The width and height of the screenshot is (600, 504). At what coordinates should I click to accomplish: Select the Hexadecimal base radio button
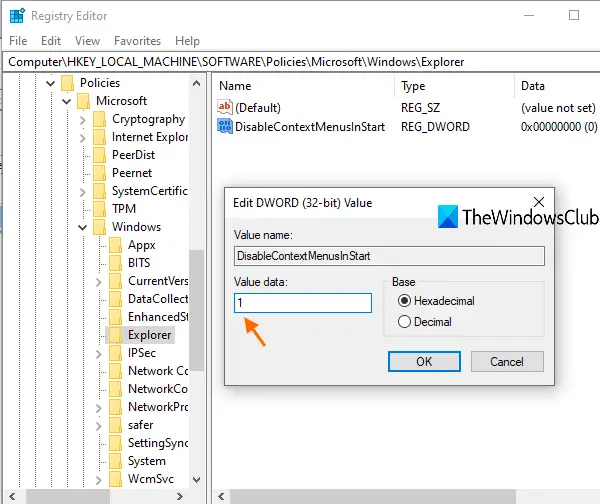point(404,301)
